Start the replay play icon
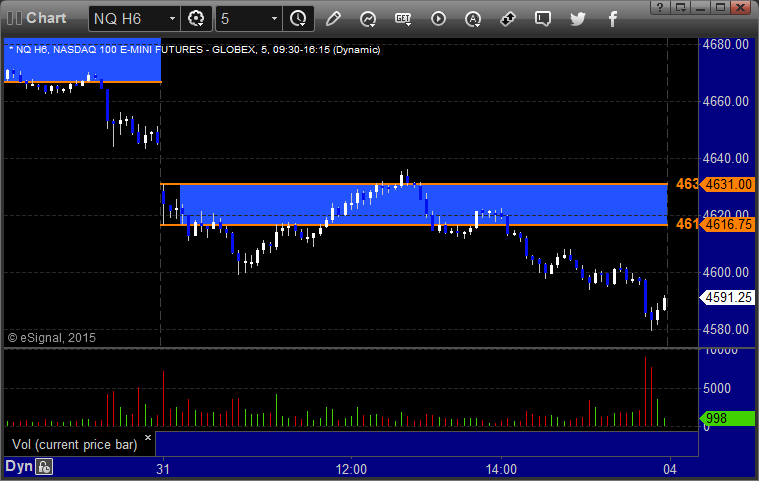Image resolution: width=759 pixels, height=481 pixels. pyautogui.click(x=438, y=19)
